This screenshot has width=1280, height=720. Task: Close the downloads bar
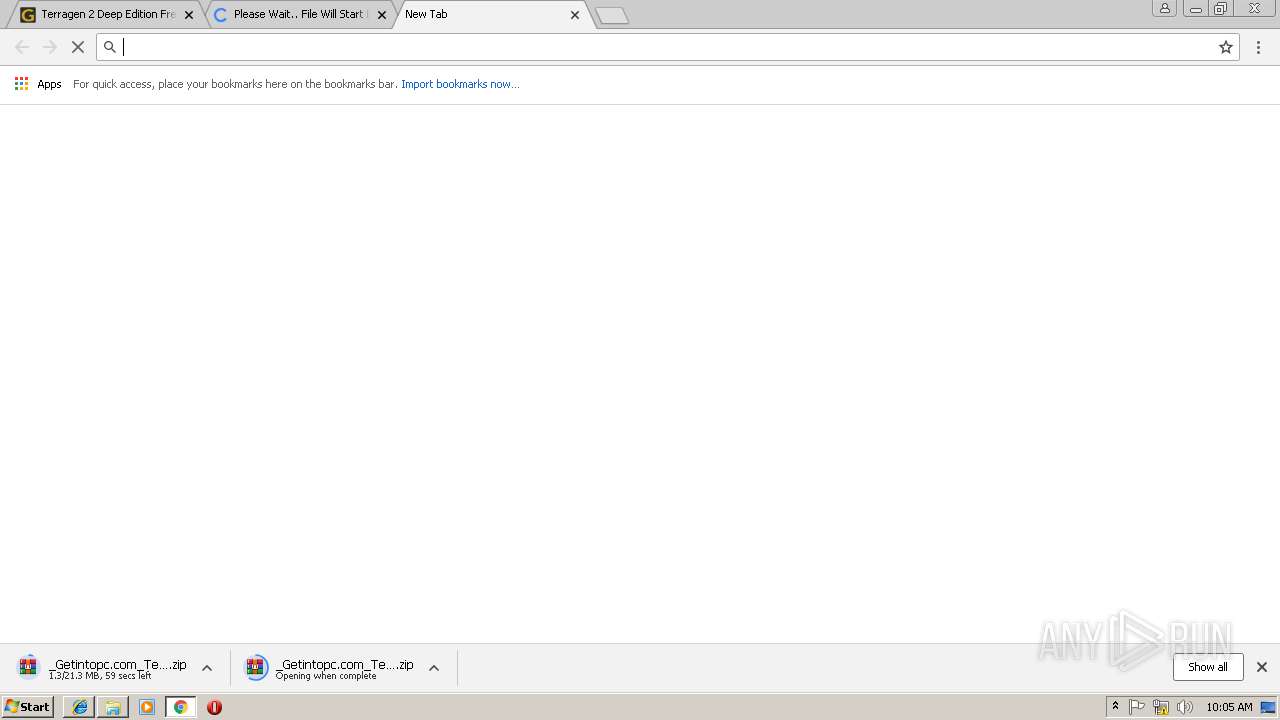(x=1262, y=667)
